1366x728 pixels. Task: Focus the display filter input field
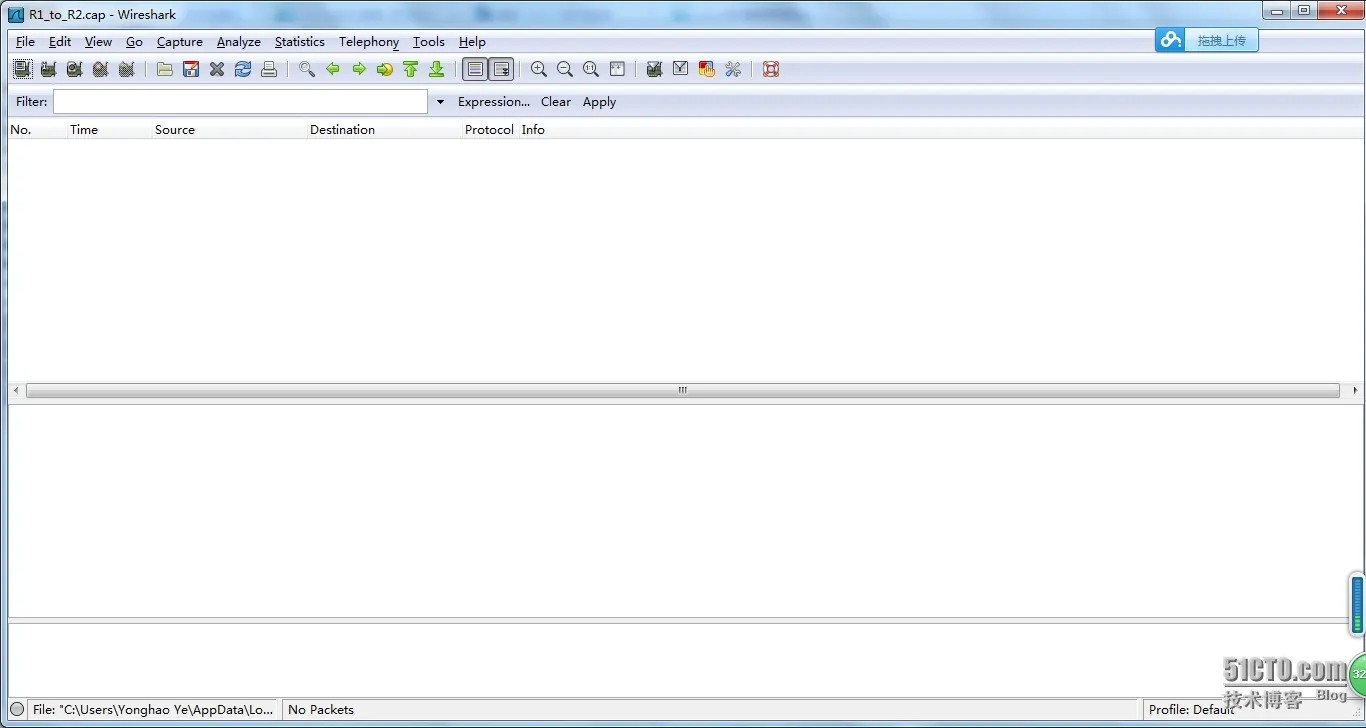tap(240, 102)
